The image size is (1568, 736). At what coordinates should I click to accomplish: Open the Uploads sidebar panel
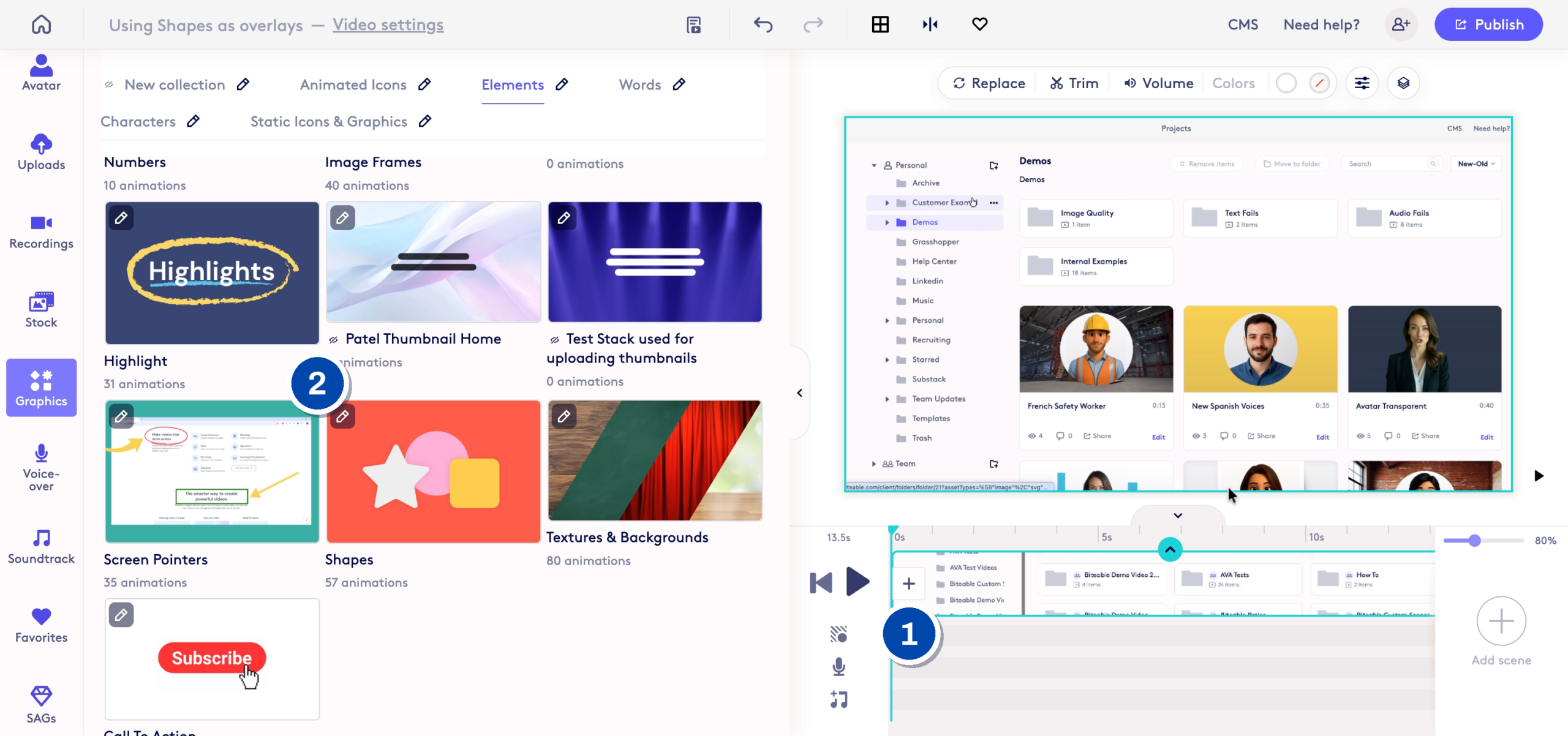tap(41, 152)
